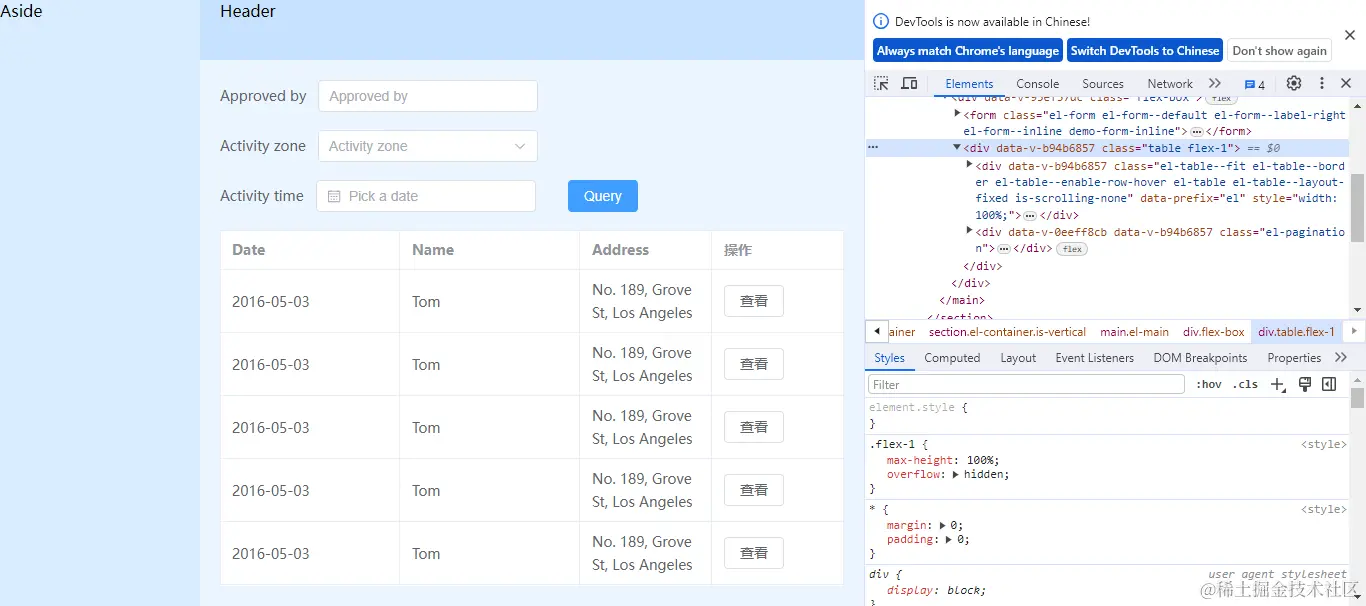Screen dimensions: 1366x606
Task: Open the Properties pane tab
Action: tap(1294, 358)
